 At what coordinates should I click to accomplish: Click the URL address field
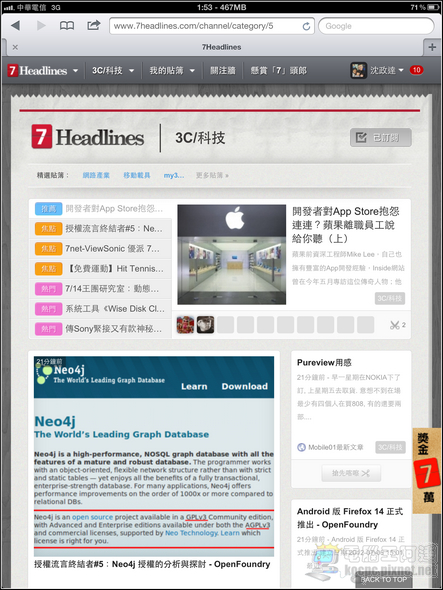pos(212,26)
